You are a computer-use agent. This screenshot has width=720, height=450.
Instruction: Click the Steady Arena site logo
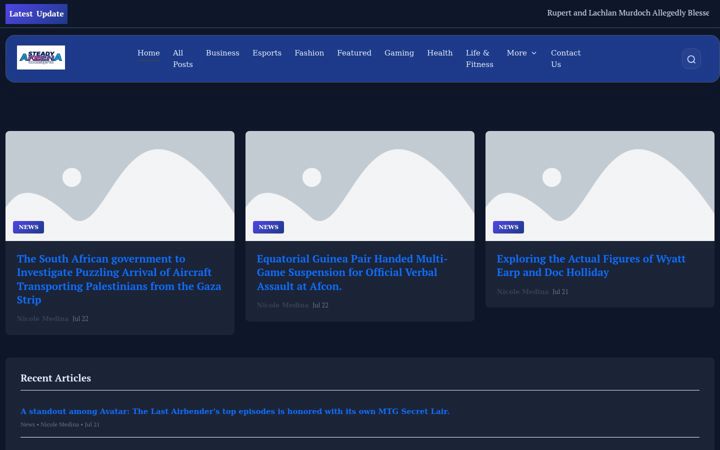click(41, 57)
